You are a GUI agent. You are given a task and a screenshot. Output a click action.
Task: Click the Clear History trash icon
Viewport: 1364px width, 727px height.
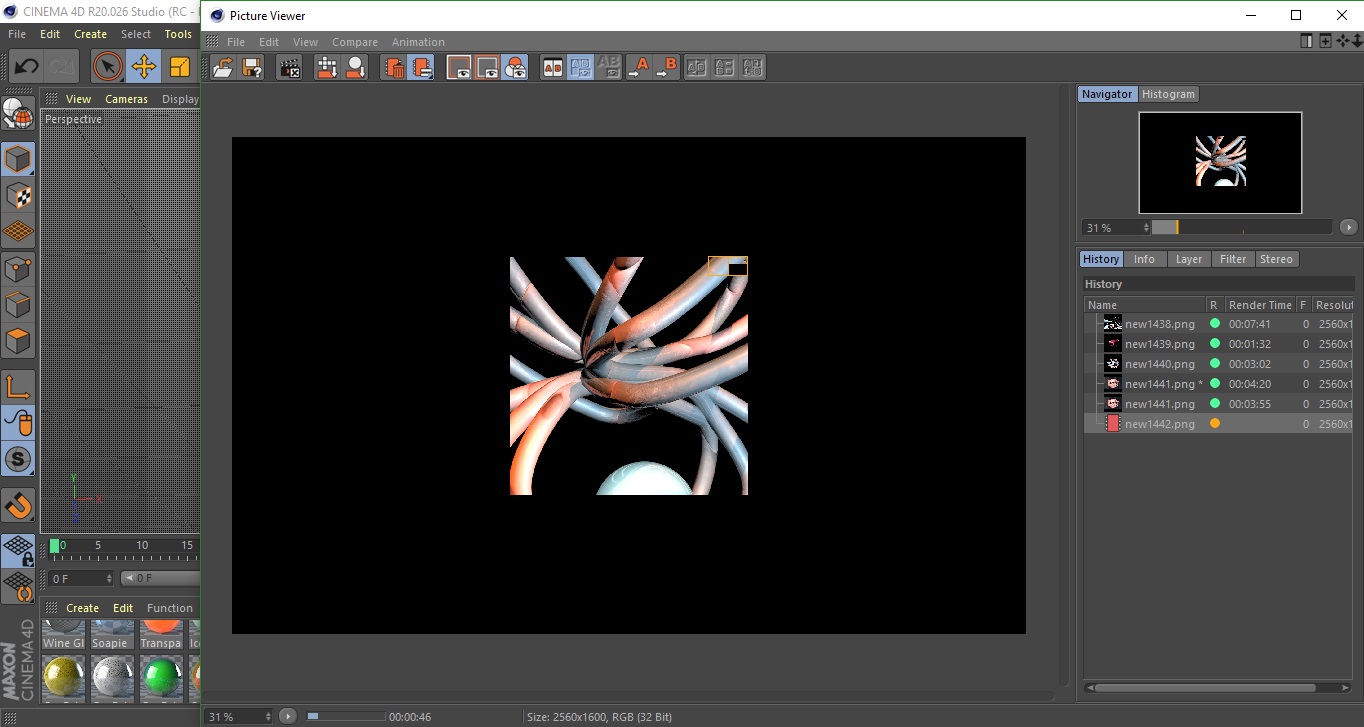[x=395, y=68]
